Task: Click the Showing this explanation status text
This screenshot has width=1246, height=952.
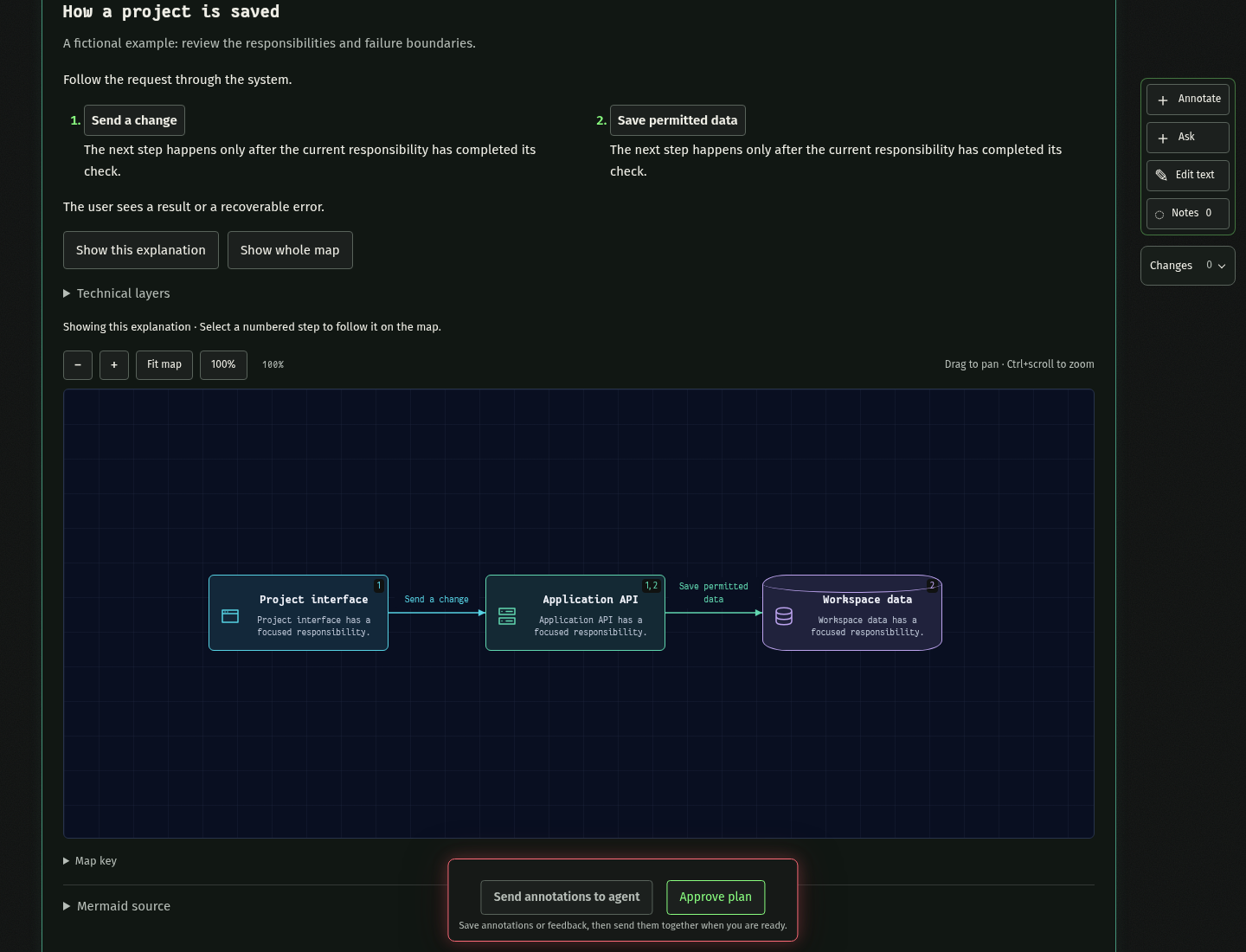Action: click(252, 327)
